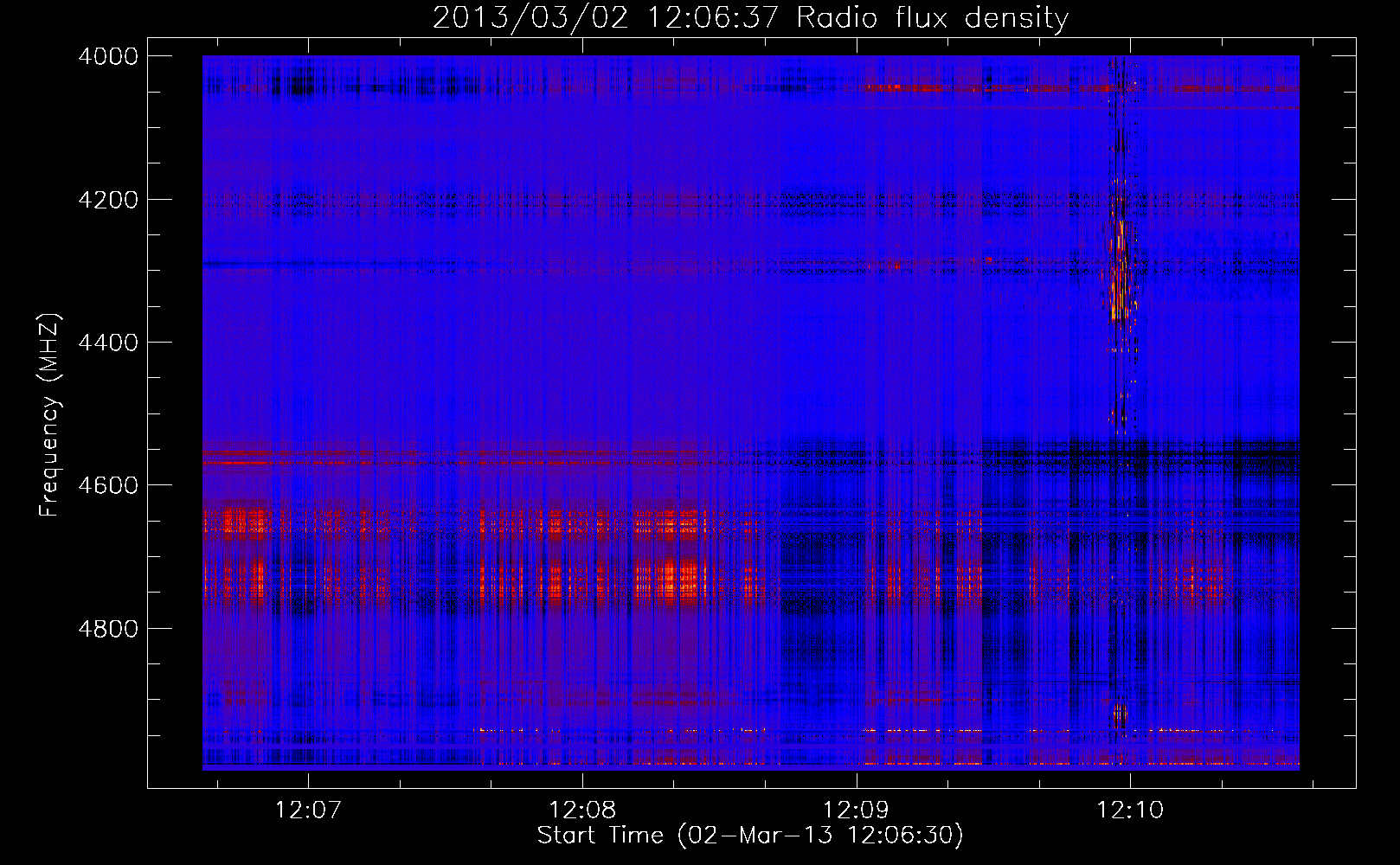Click the 'Frequency (MHZ)' axis label
This screenshot has width=1400, height=865.
point(49,415)
